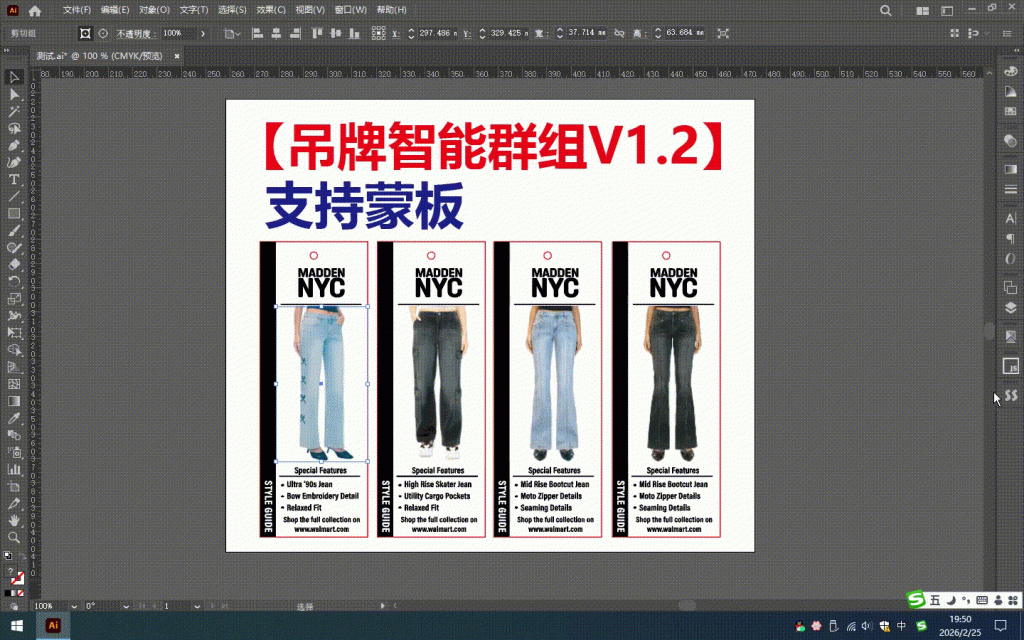This screenshot has width=1024, height=640.
Task: Select the Perspective Grid tool
Action: tap(14, 367)
